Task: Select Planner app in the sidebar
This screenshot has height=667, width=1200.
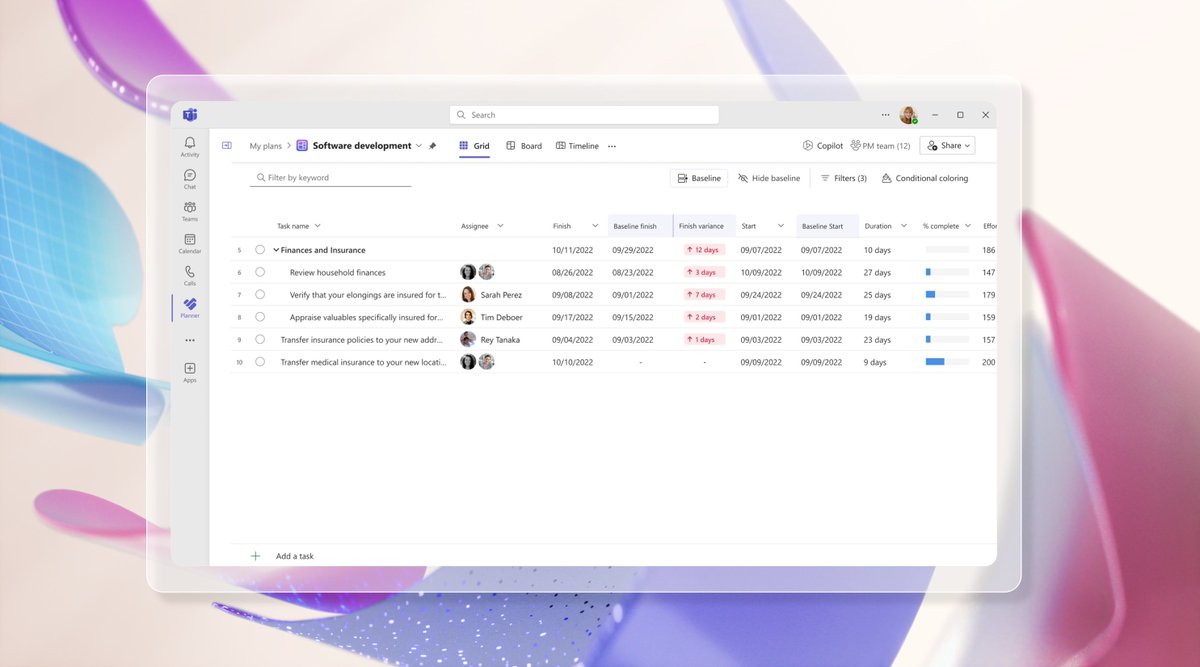Action: (190, 307)
